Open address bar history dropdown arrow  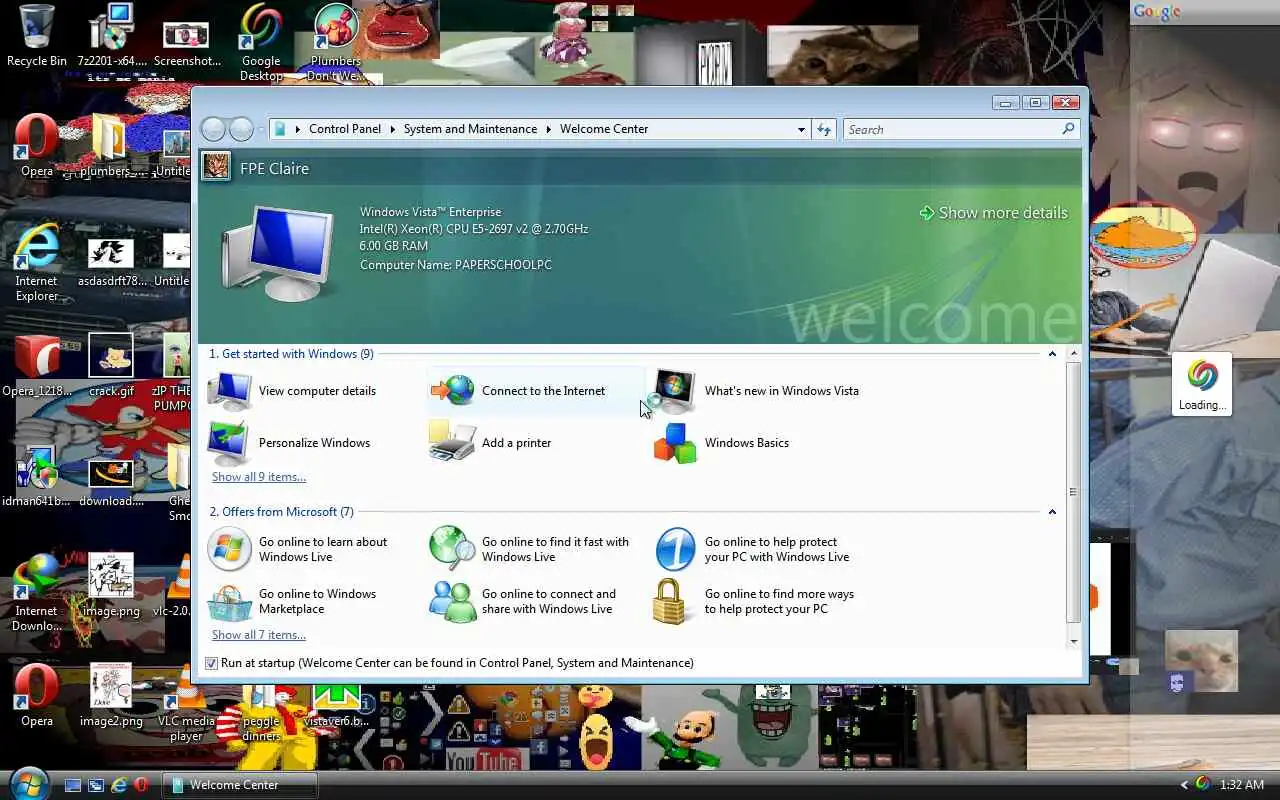[x=801, y=129]
